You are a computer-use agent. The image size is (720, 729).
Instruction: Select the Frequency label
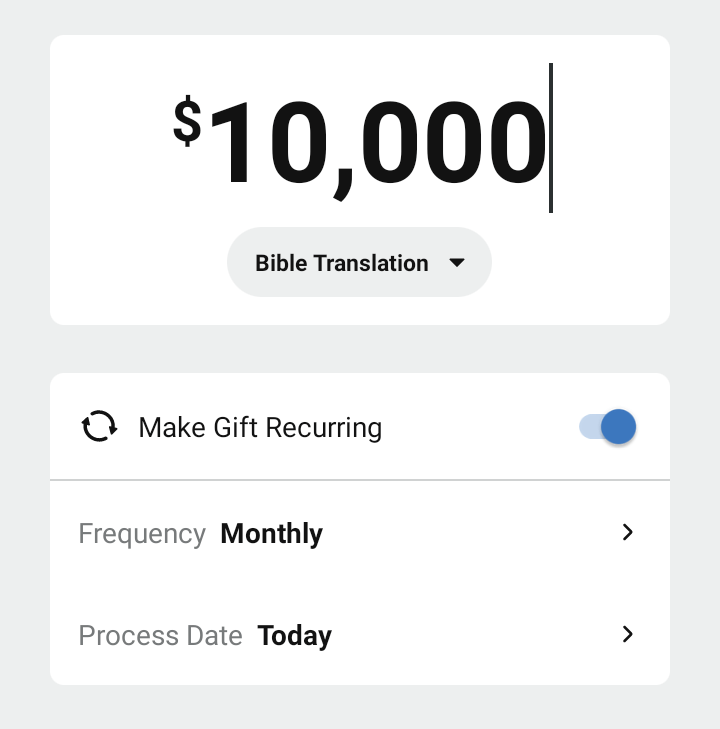(142, 534)
